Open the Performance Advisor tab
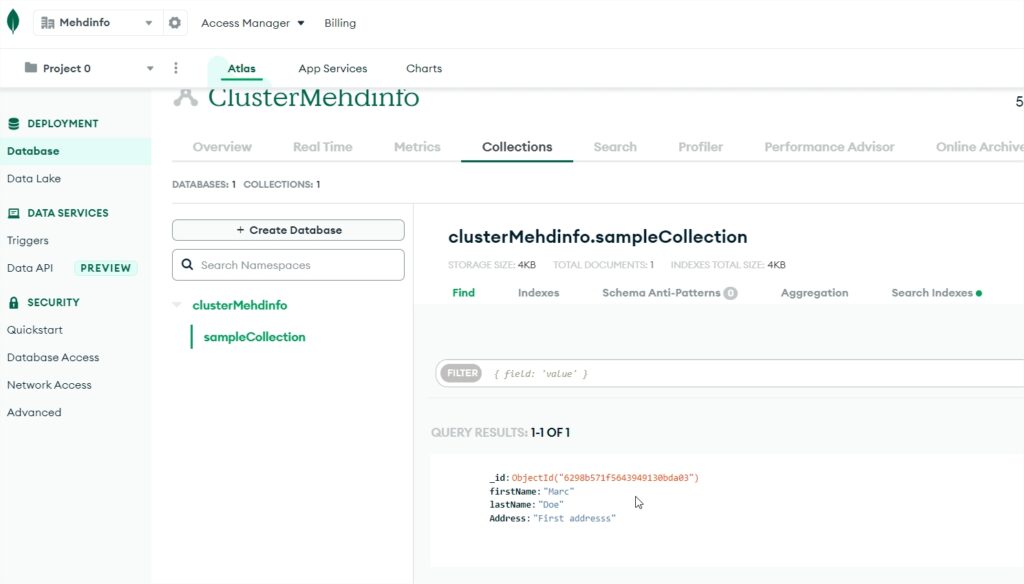1024x584 pixels. 829,147
